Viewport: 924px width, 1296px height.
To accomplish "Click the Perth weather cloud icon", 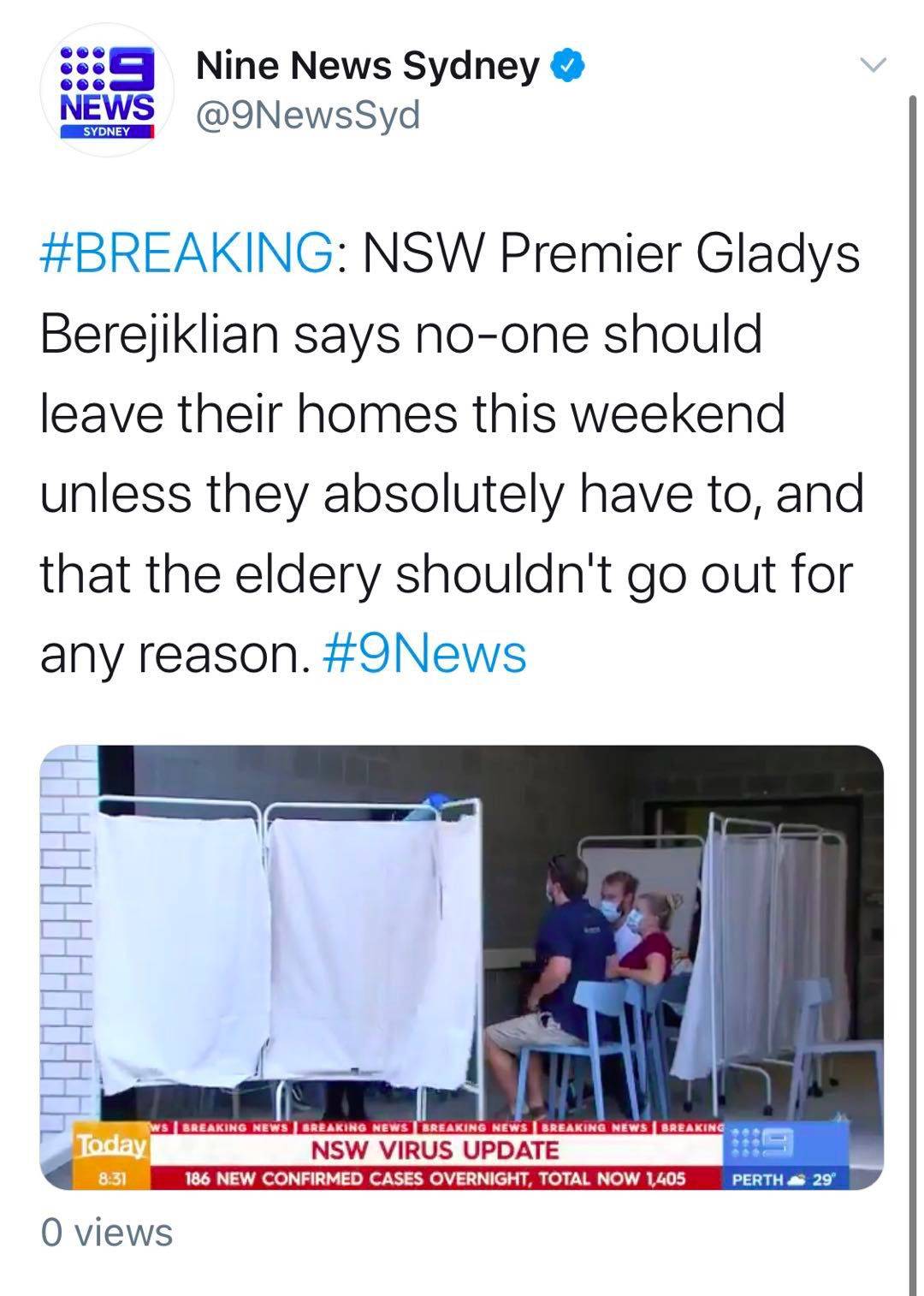I will coord(798,1179).
